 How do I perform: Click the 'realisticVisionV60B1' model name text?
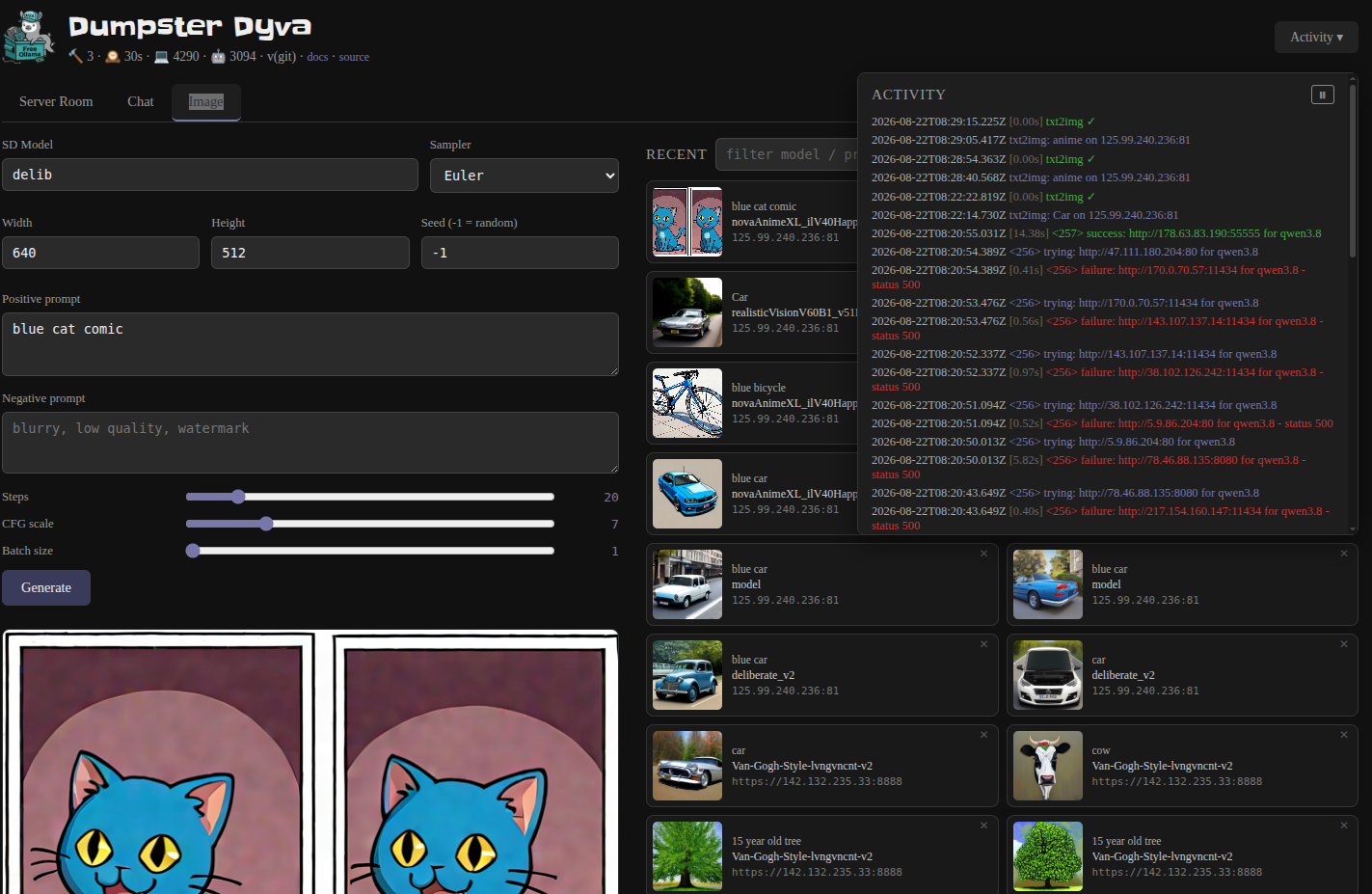point(794,312)
